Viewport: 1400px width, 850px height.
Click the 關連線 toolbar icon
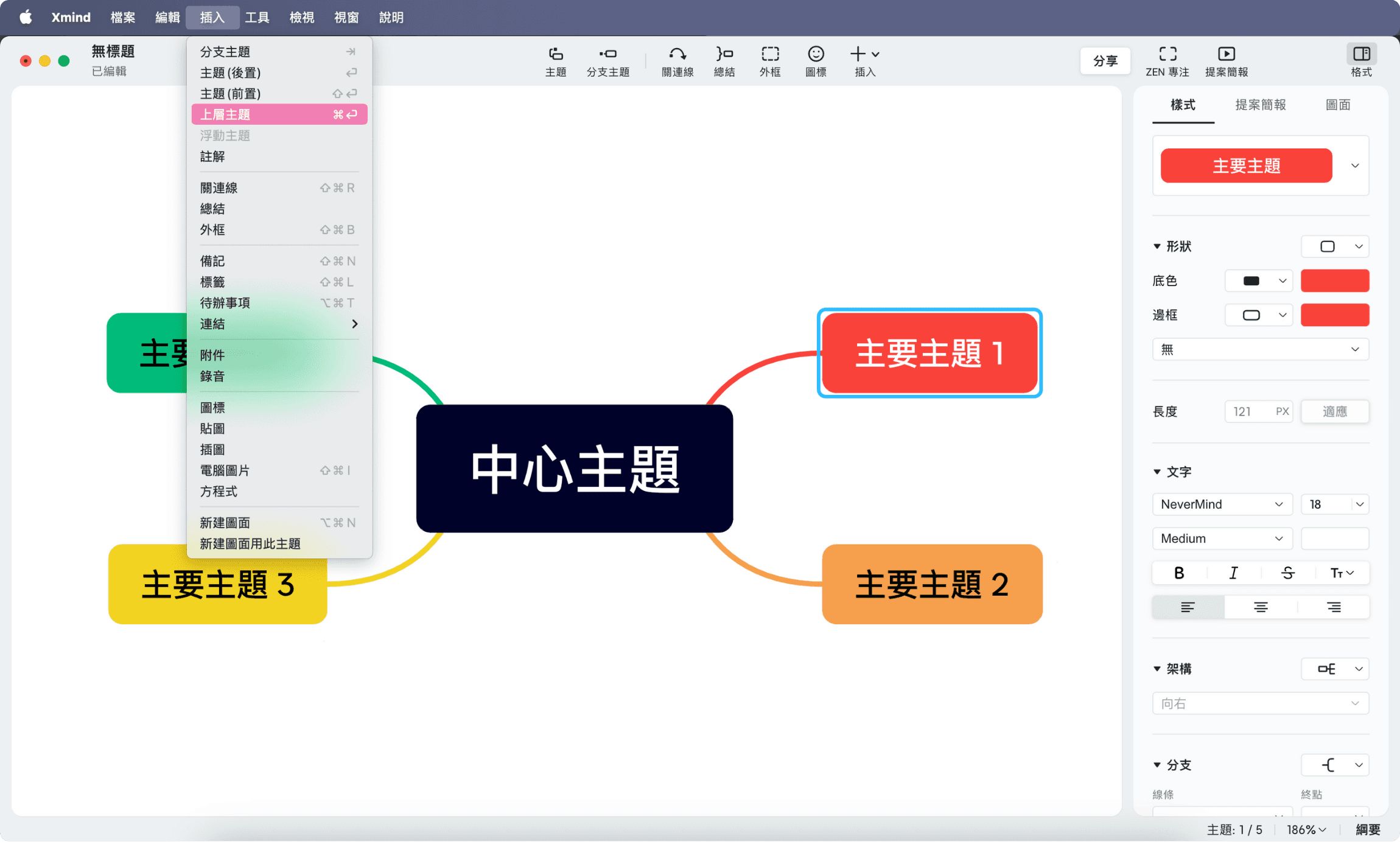click(676, 60)
